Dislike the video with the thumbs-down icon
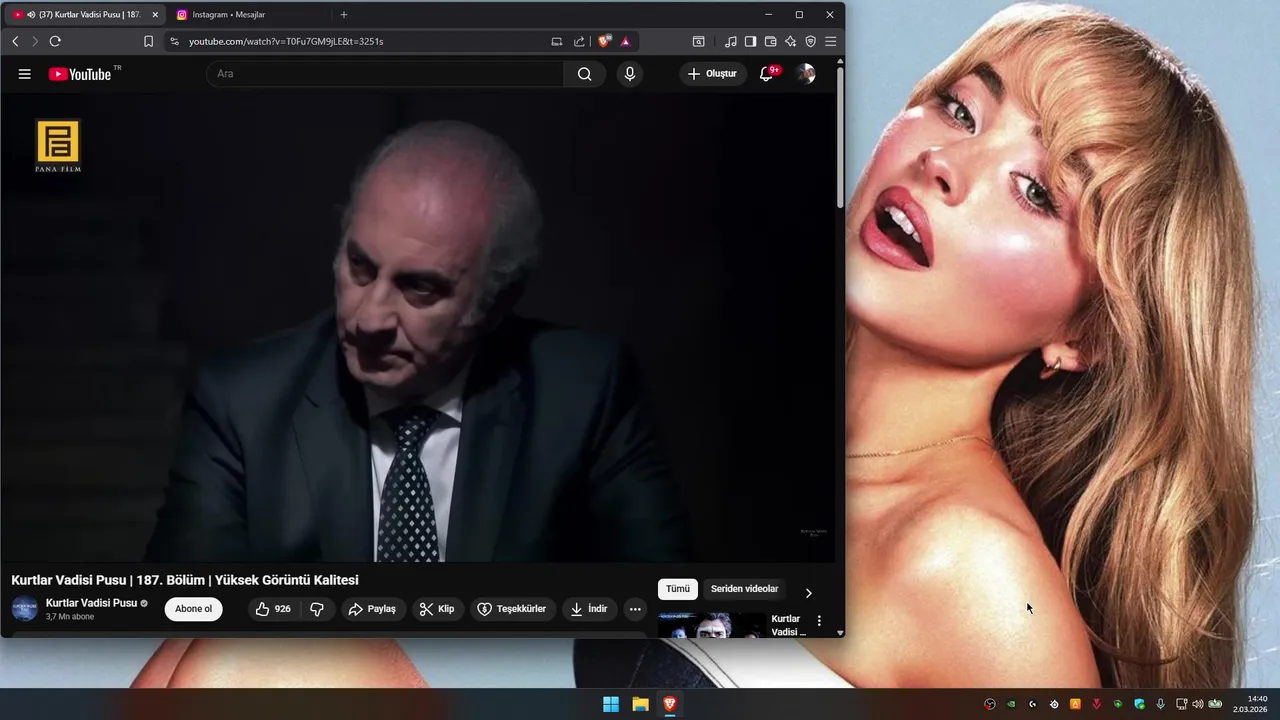This screenshot has height=720, width=1280. pyautogui.click(x=317, y=609)
